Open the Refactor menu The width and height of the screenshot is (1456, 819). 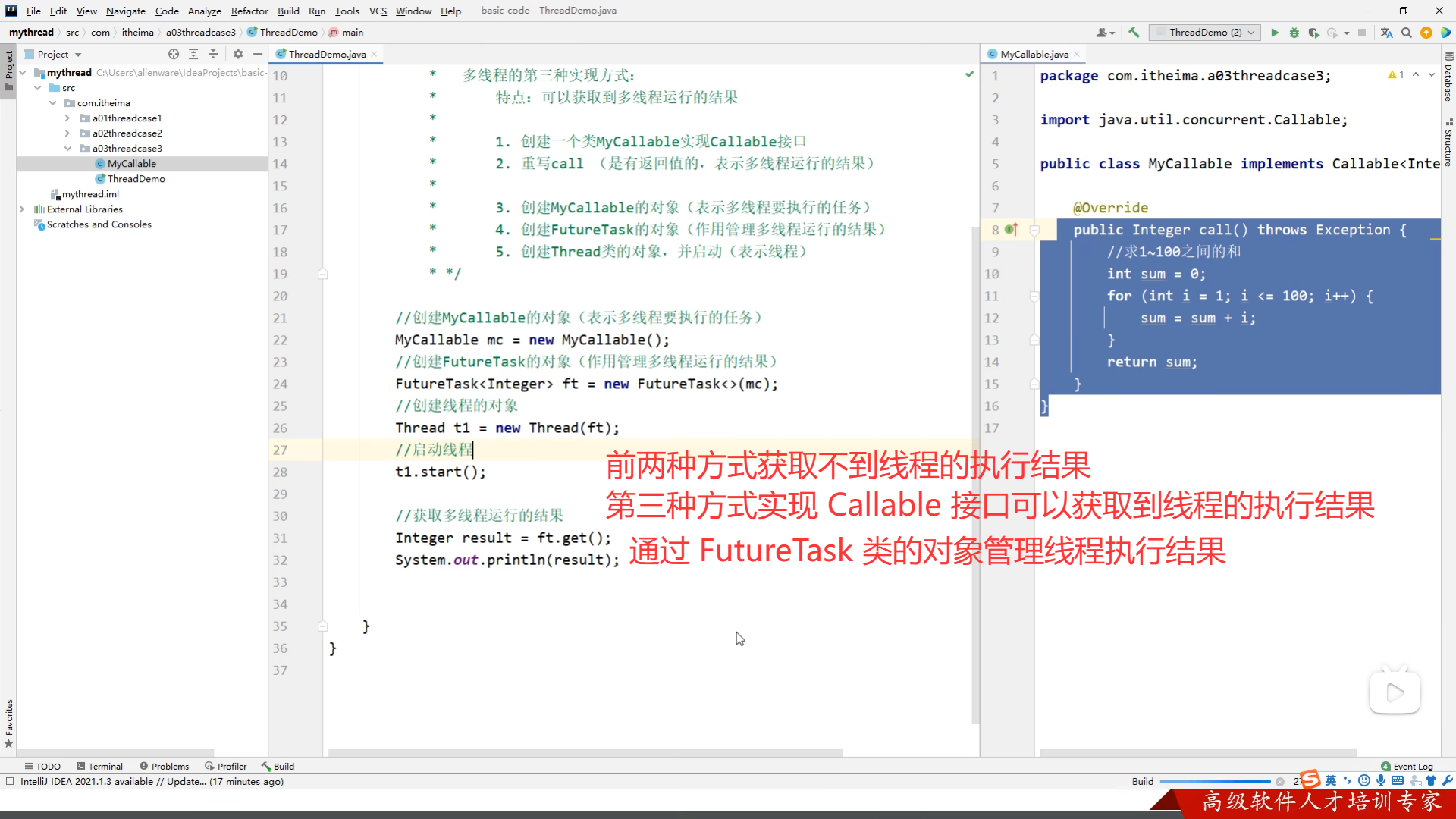[x=249, y=11]
